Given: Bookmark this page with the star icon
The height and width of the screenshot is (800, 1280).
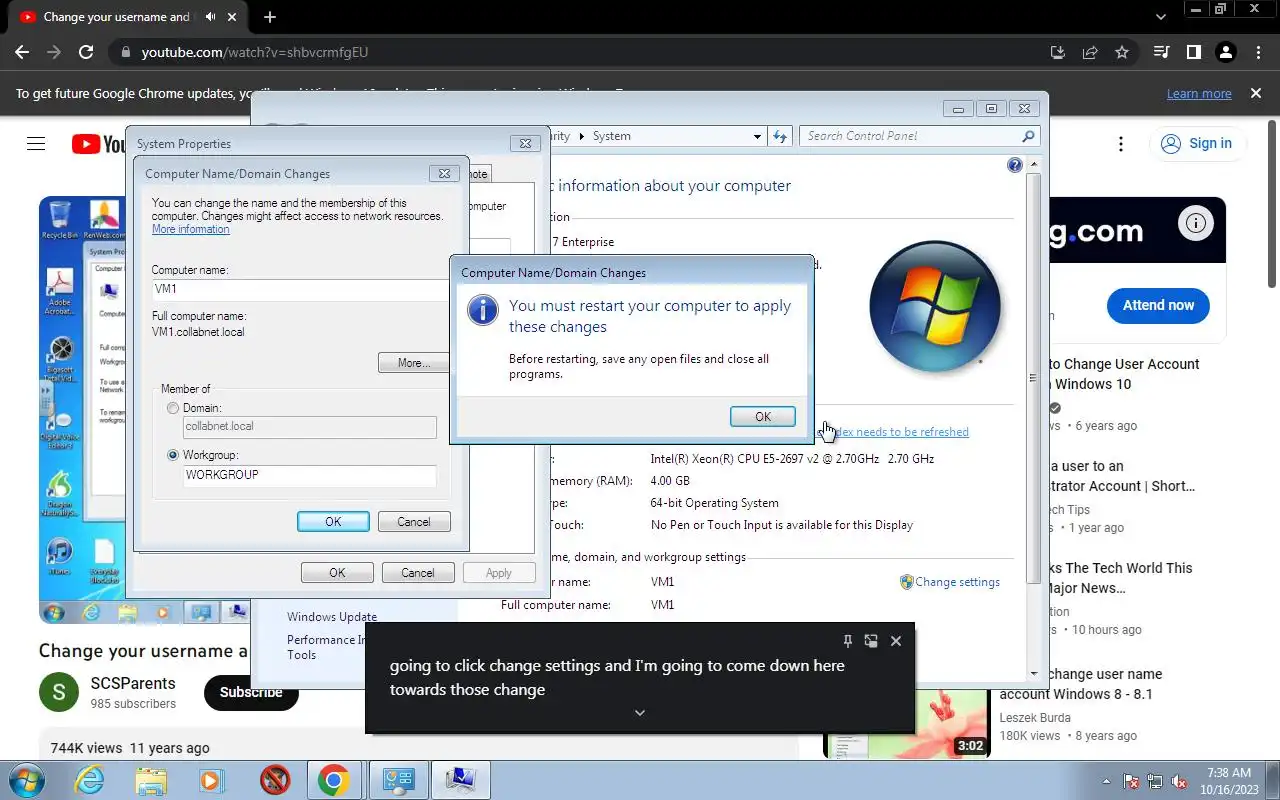Looking at the screenshot, I should click(1122, 52).
